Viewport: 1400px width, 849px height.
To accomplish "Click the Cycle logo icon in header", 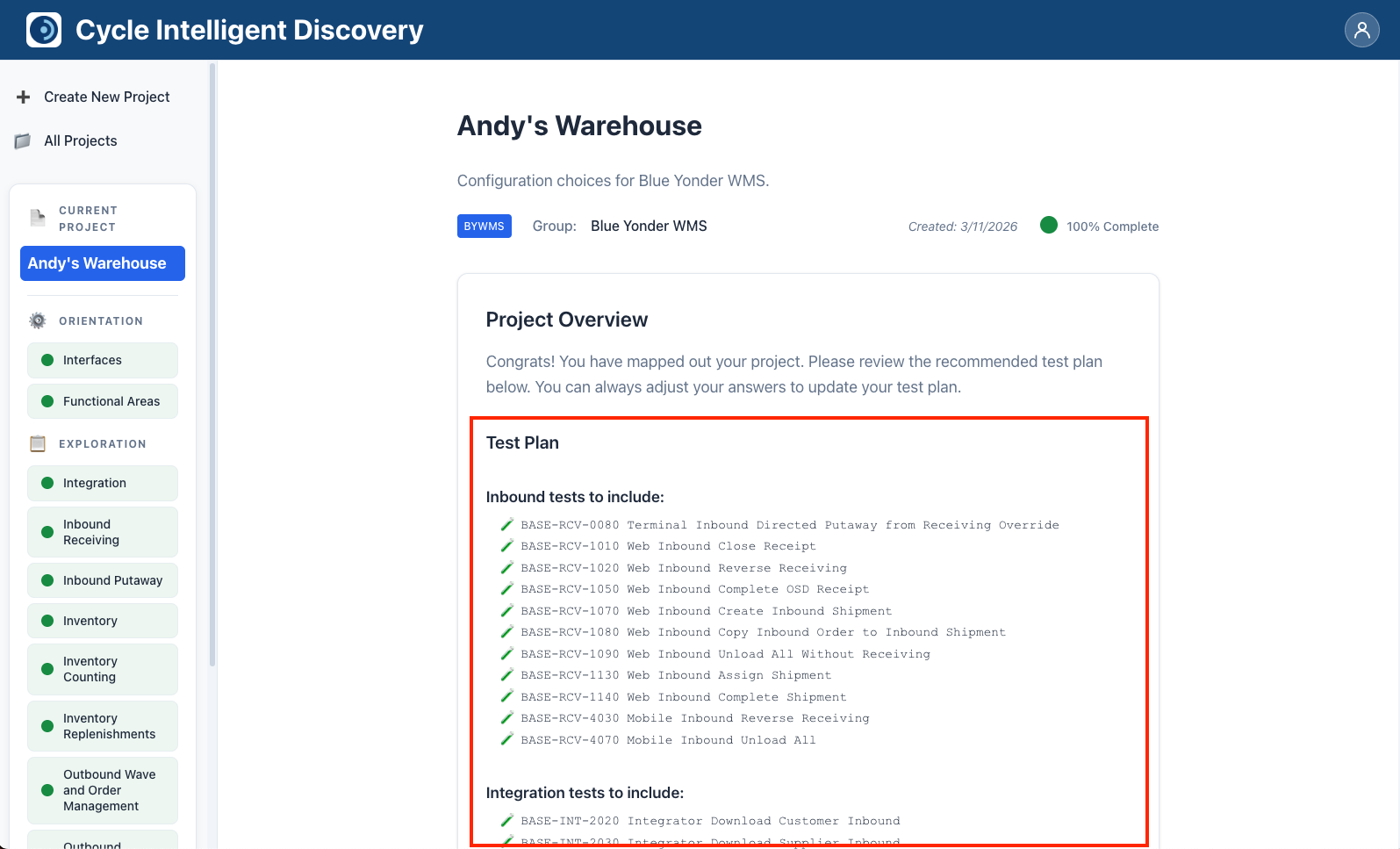I will pyautogui.click(x=44, y=30).
